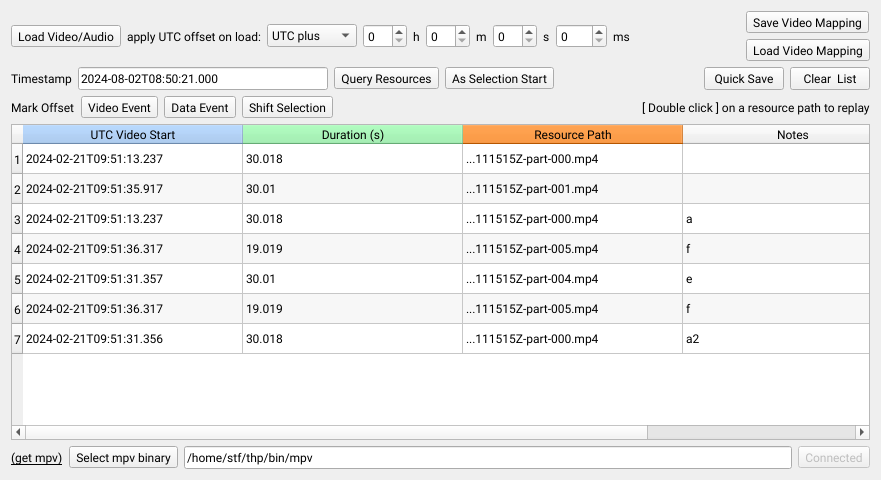Viewport: 881px width, 480px height.
Task: Click horizontal scrollbar right arrow
Action: [x=862, y=432]
